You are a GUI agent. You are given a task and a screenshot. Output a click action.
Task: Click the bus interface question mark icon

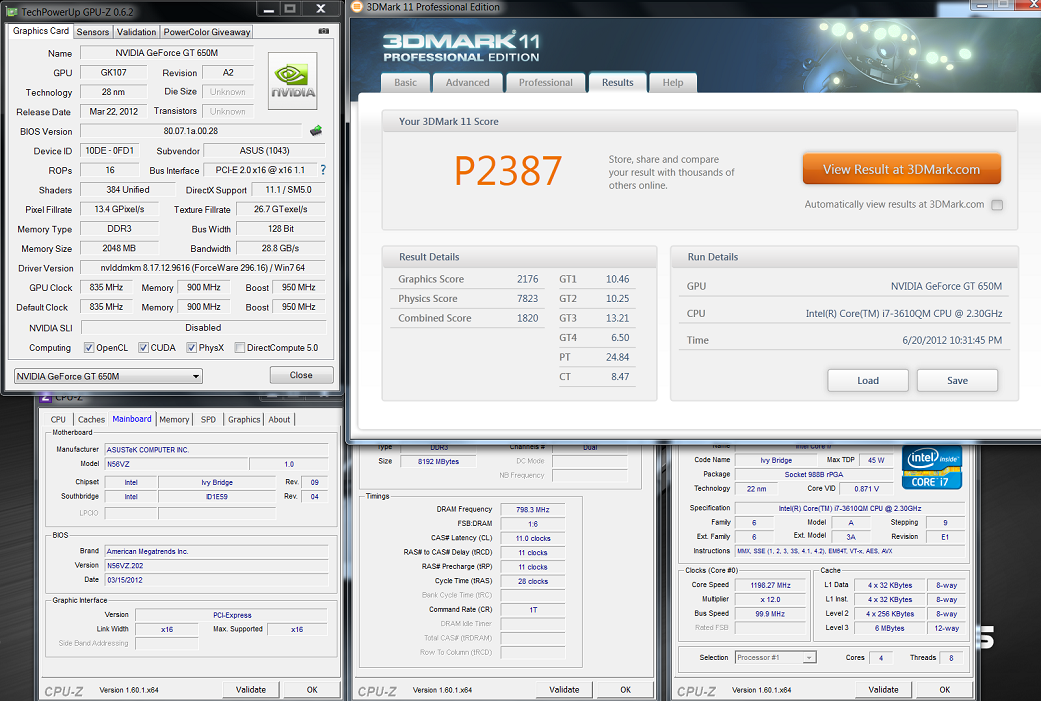(x=323, y=170)
